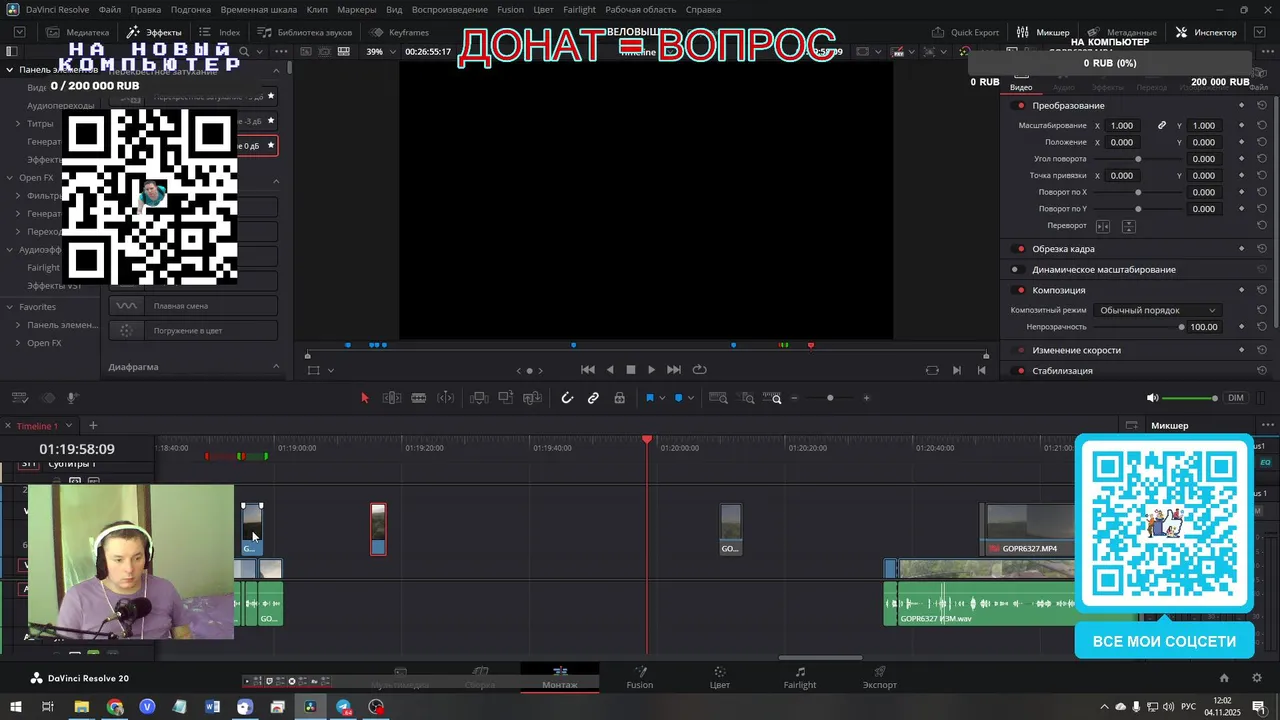Click the Quick Export button
The image size is (1280, 720).
coord(965,32)
